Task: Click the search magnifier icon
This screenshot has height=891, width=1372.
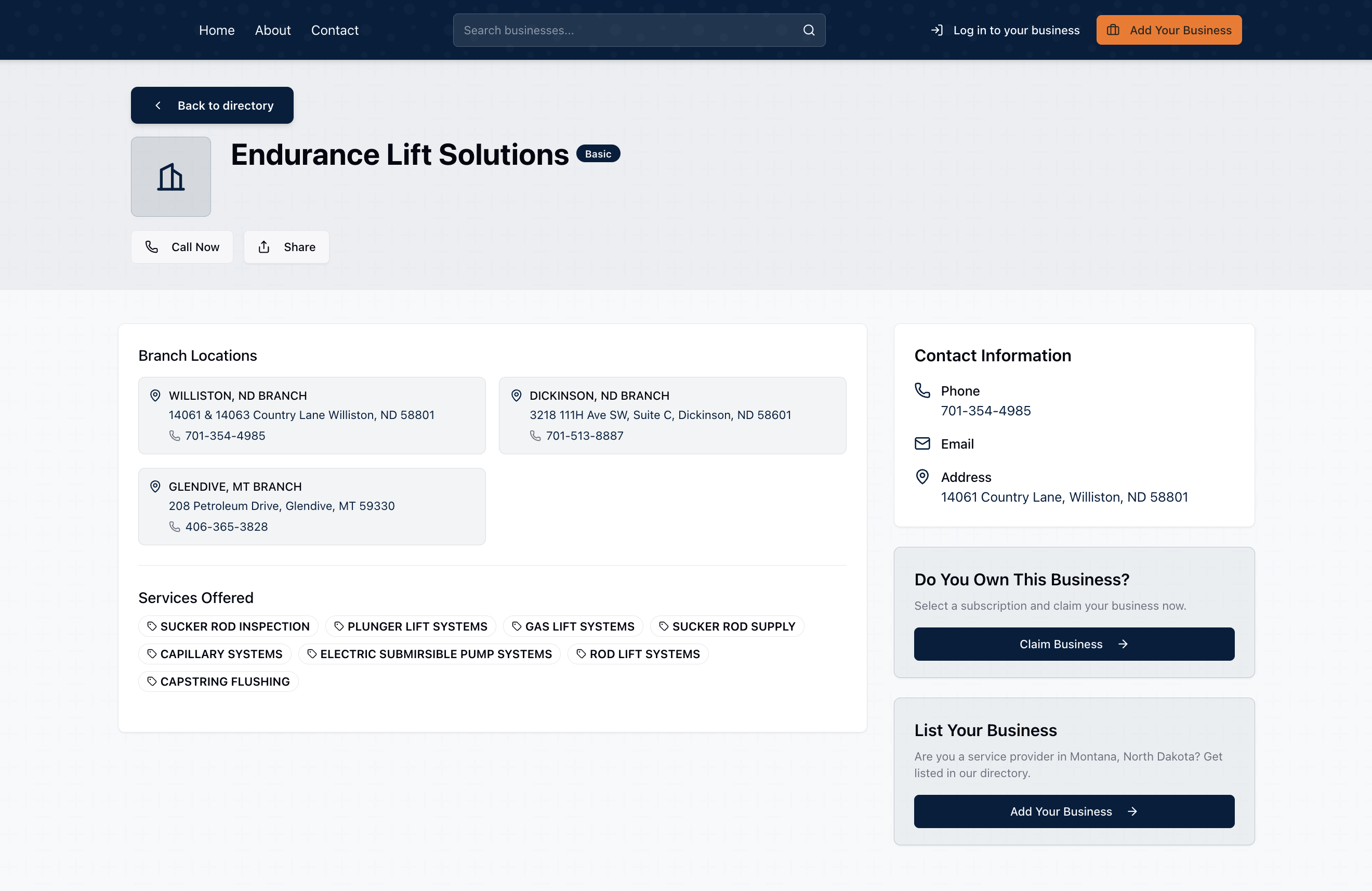Action: click(809, 30)
